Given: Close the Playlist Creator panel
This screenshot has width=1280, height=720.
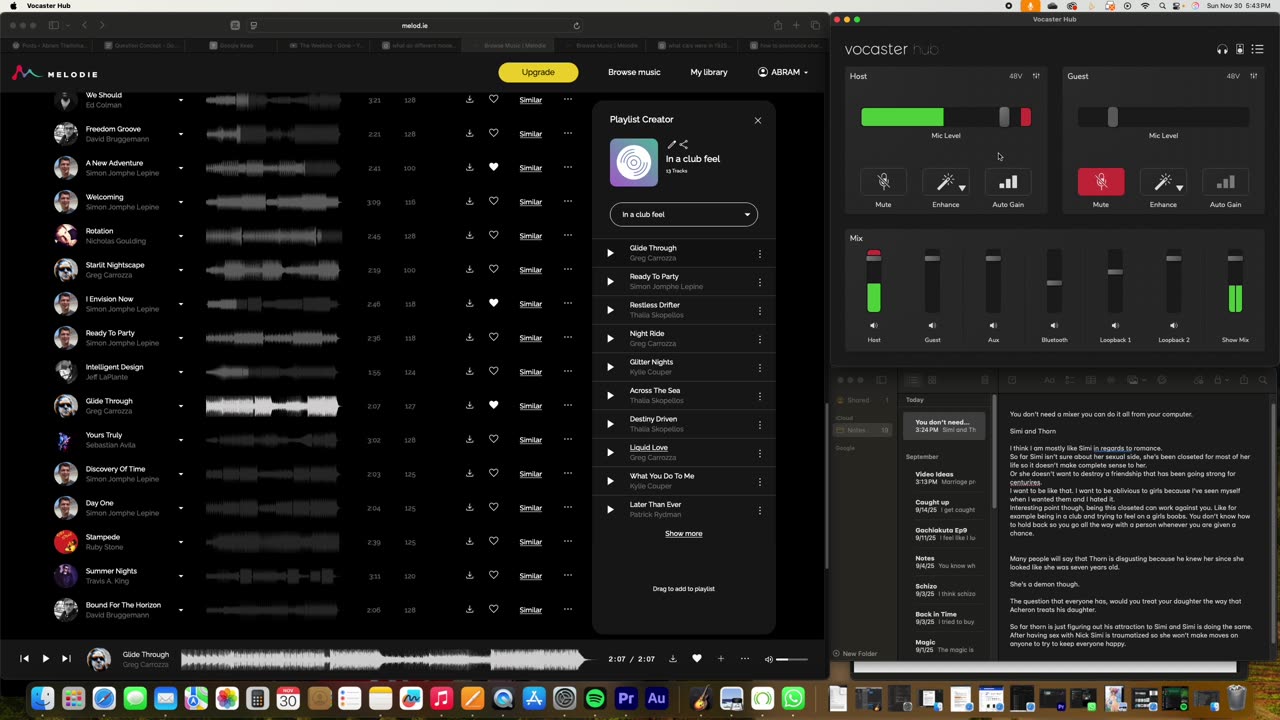Looking at the screenshot, I should (758, 120).
